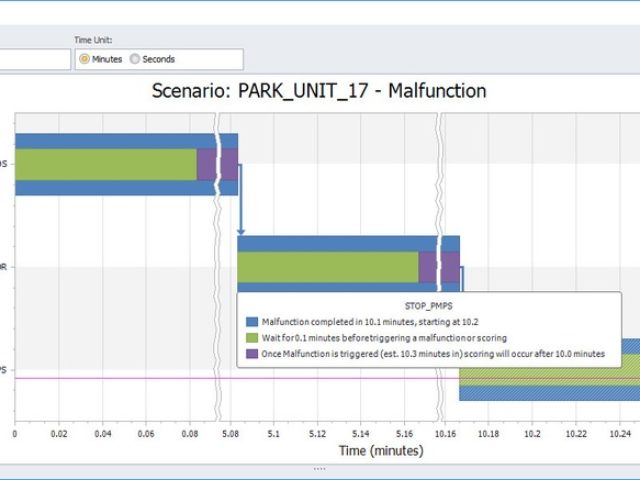Click the 5.16 axis tick label
This screenshot has height=480, width=640.
(x=404, y=433)
